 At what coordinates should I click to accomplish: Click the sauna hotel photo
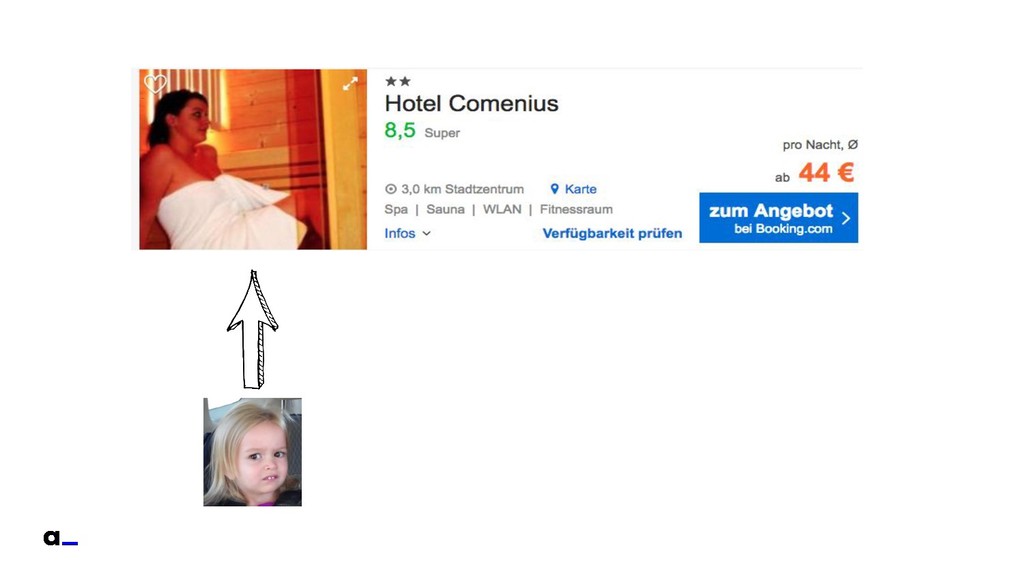point(253,159)
